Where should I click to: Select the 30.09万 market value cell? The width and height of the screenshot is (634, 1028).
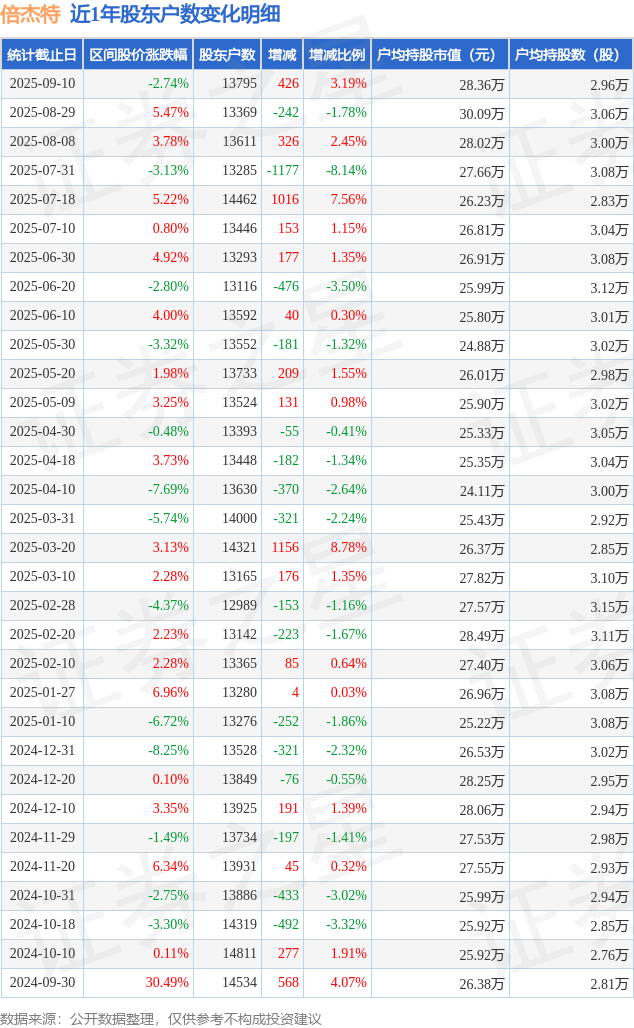pos(482,114)
